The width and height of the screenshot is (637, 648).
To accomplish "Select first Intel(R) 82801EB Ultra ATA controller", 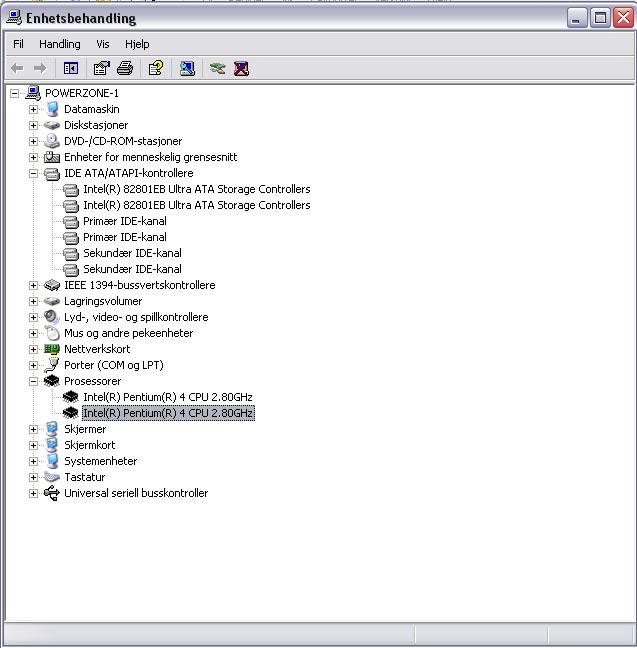I will 197,189.
